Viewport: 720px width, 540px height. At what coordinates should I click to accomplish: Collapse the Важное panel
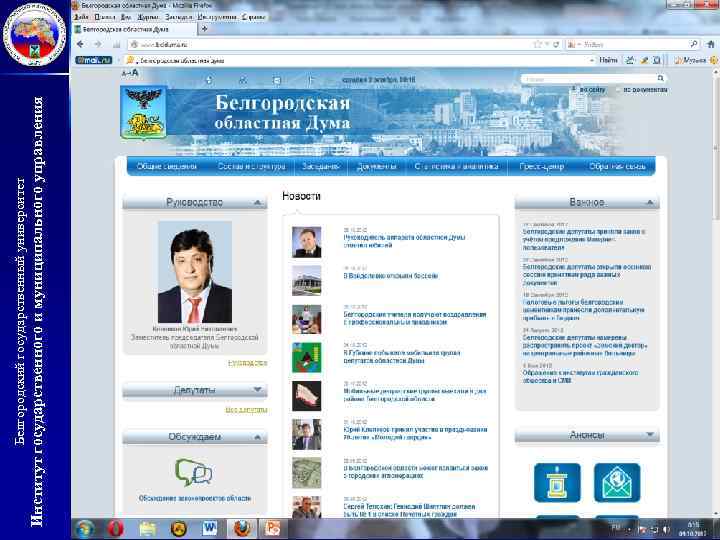click(x=650, y=202)
